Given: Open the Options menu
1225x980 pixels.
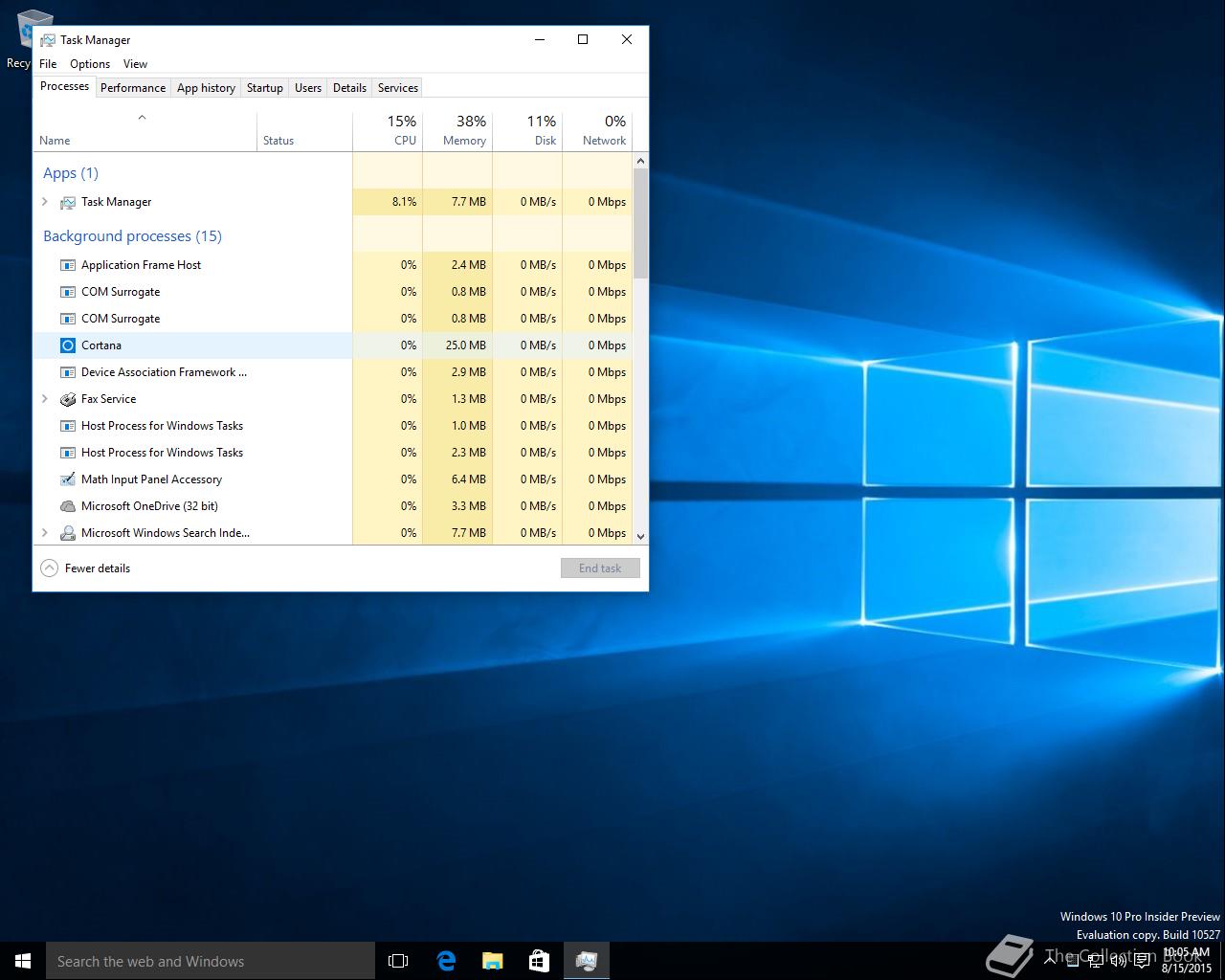Looking at the screenshot, I should point(90,64).
